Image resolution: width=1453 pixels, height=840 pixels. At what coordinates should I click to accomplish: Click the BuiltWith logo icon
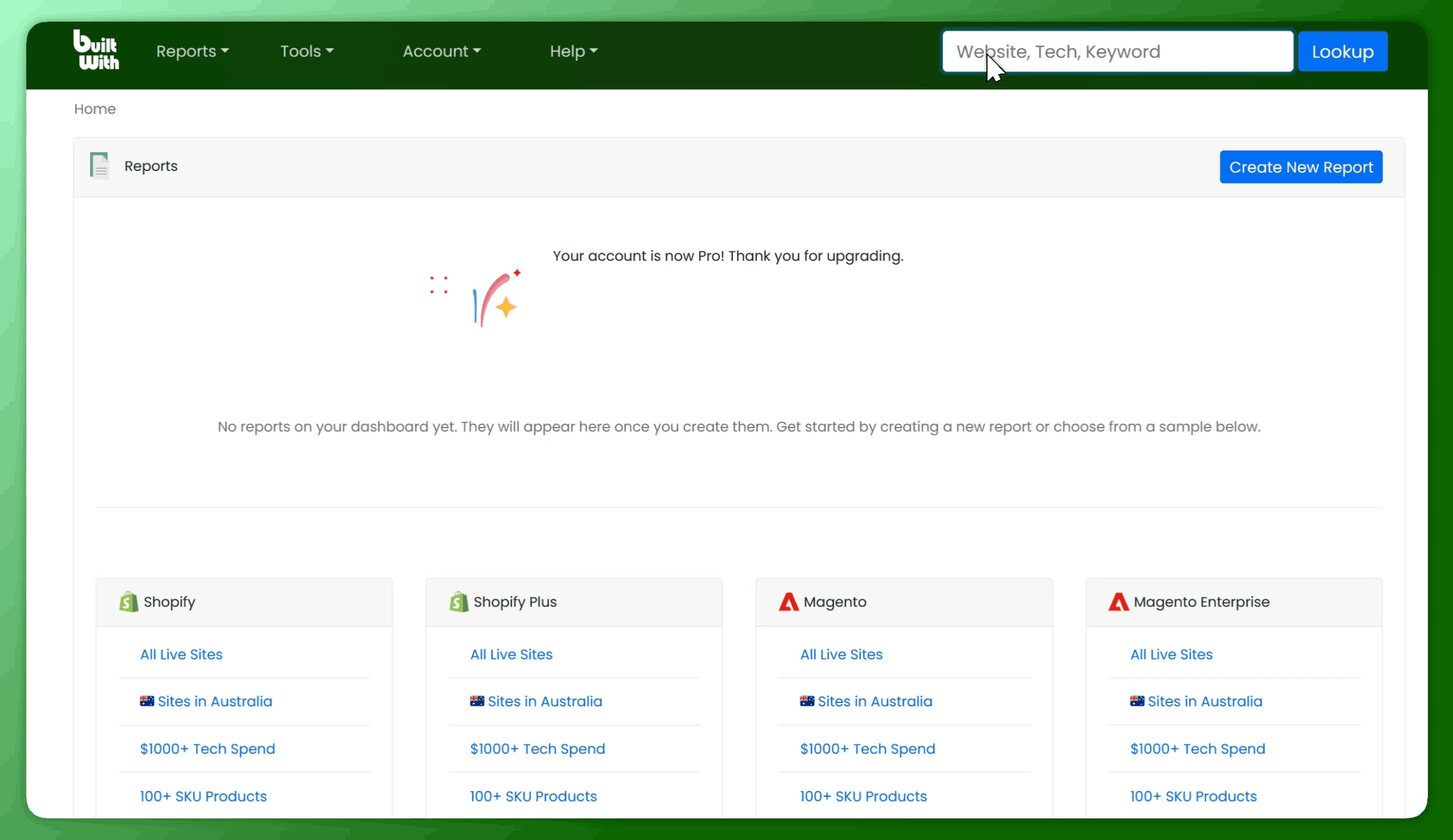96,50
